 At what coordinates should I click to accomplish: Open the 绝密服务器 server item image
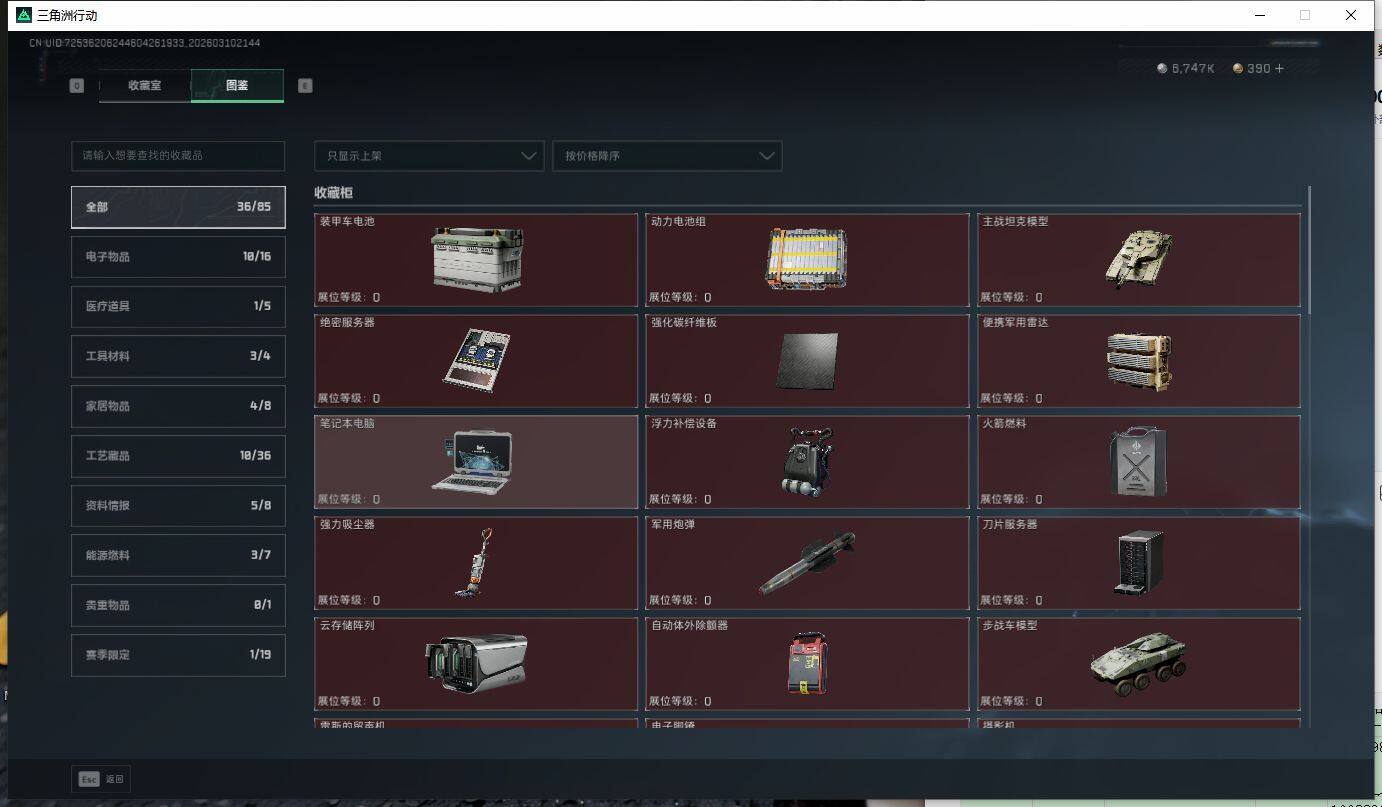click(x=476, y=359)
